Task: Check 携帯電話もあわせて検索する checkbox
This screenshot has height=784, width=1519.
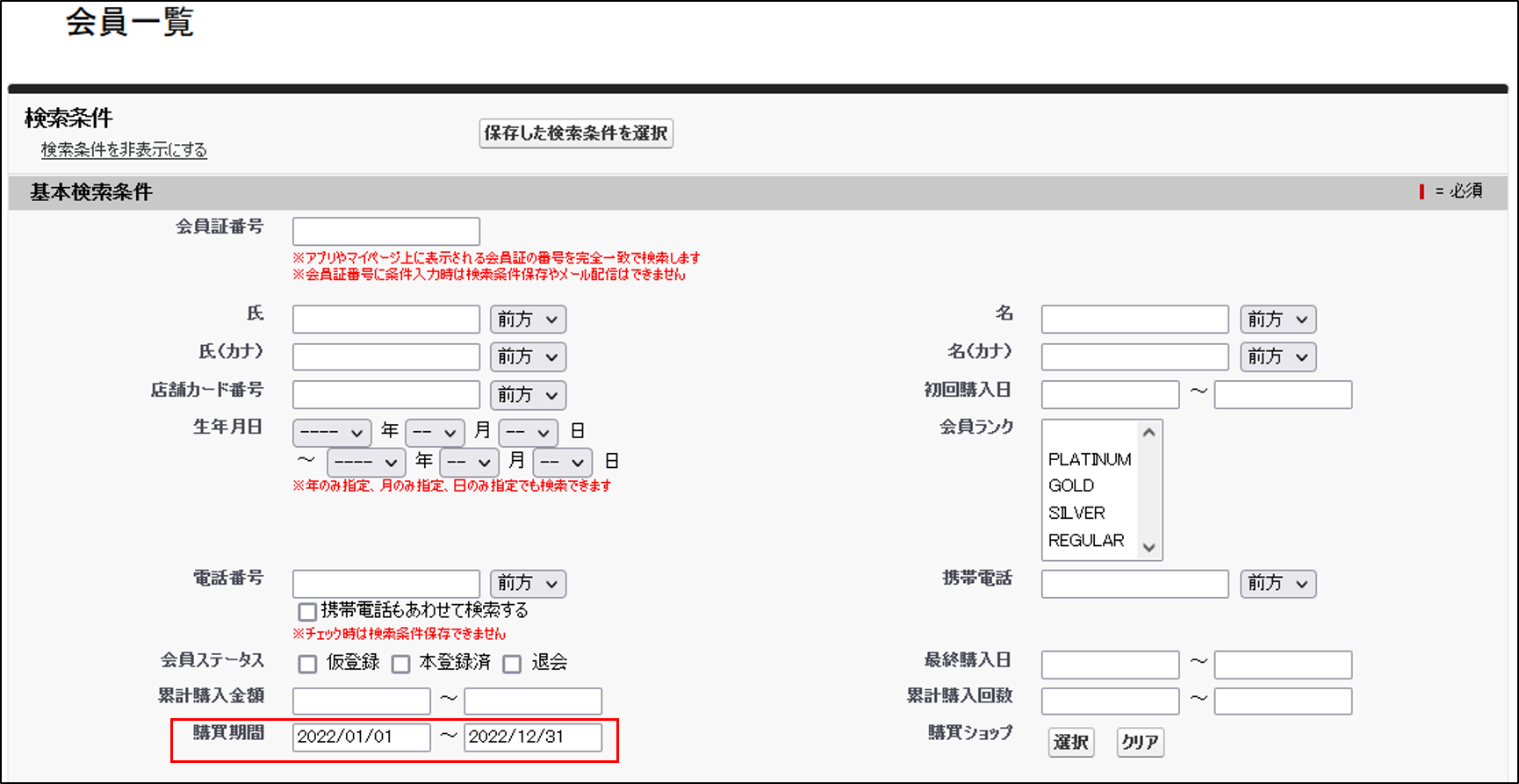Action: point(307,611)
